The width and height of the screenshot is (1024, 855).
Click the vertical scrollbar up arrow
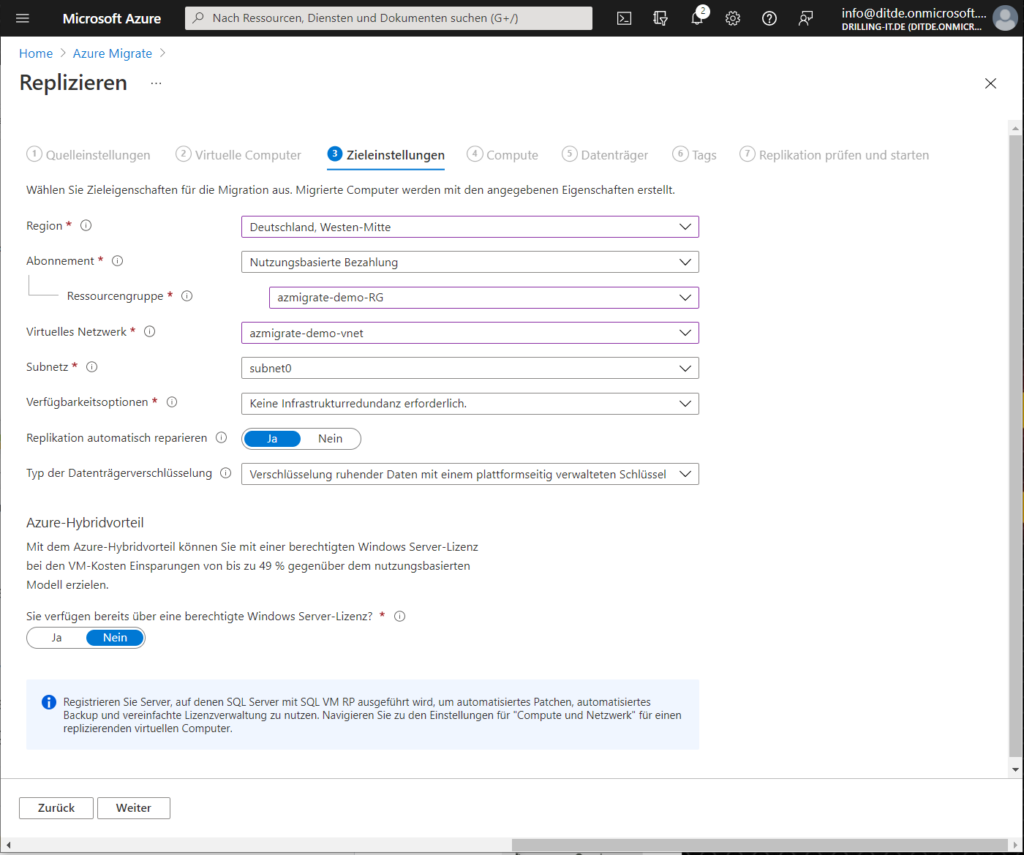[x=1015, y=129]
